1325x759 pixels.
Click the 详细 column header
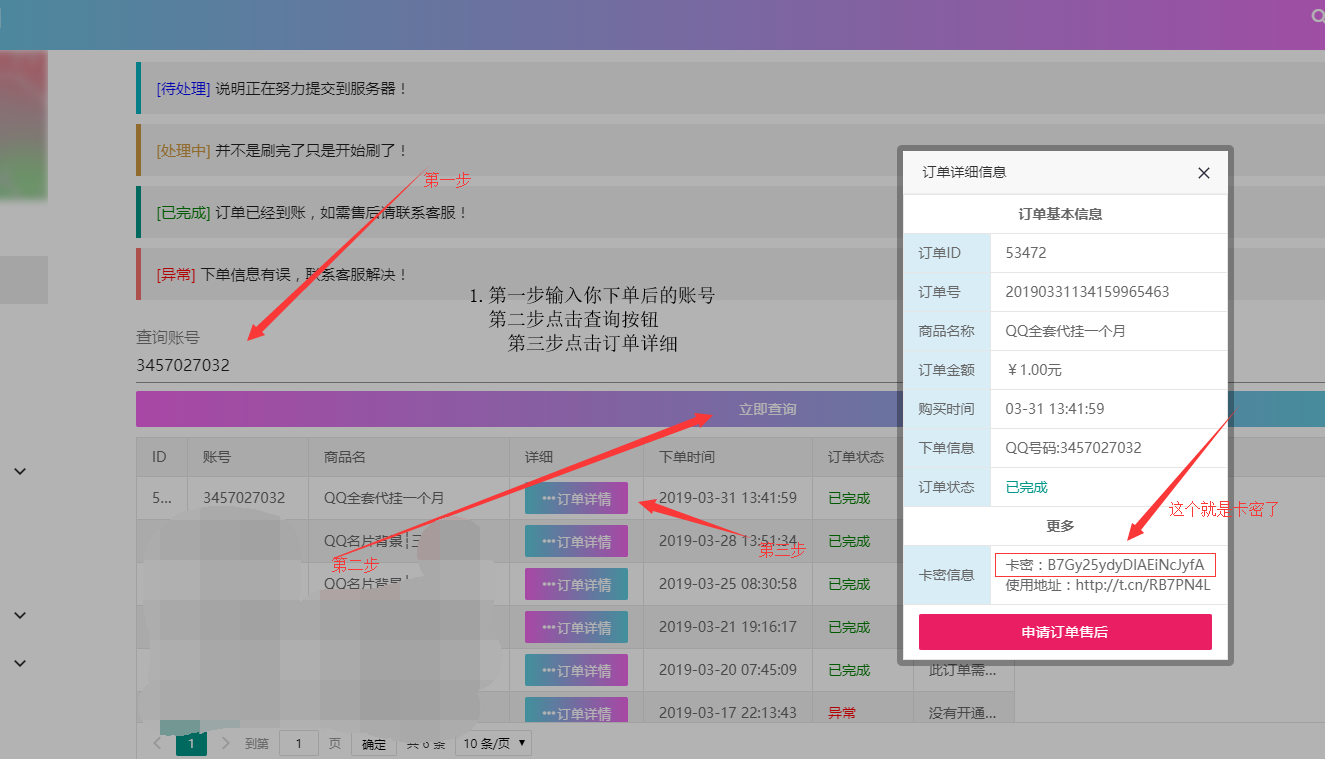coord(539,457)
